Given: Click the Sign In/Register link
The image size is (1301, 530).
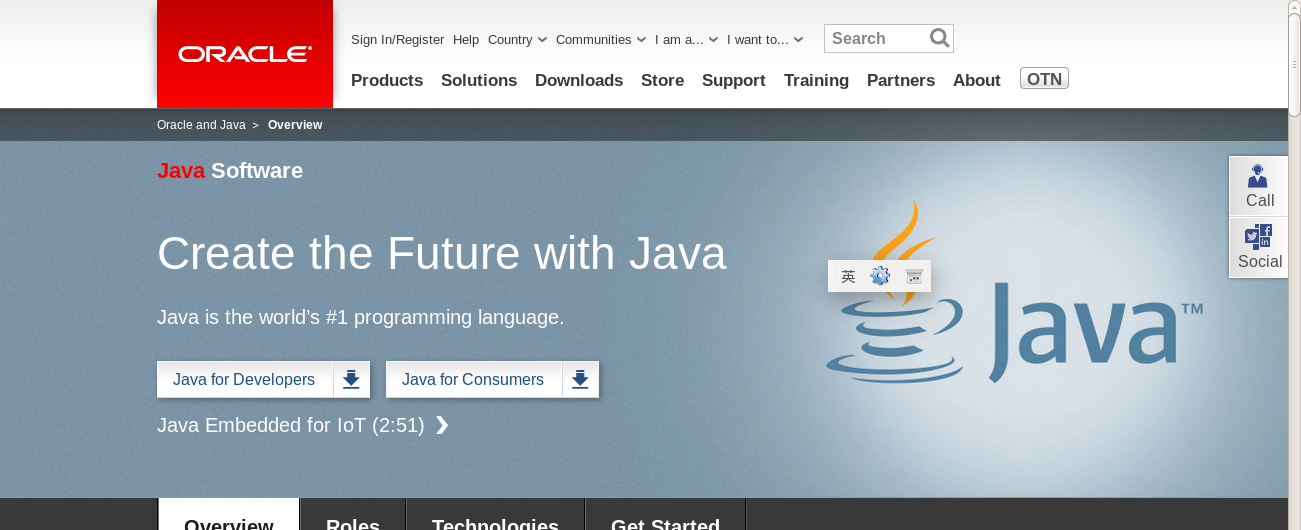Looking at the screenshot, I should (x=397, y=40).
